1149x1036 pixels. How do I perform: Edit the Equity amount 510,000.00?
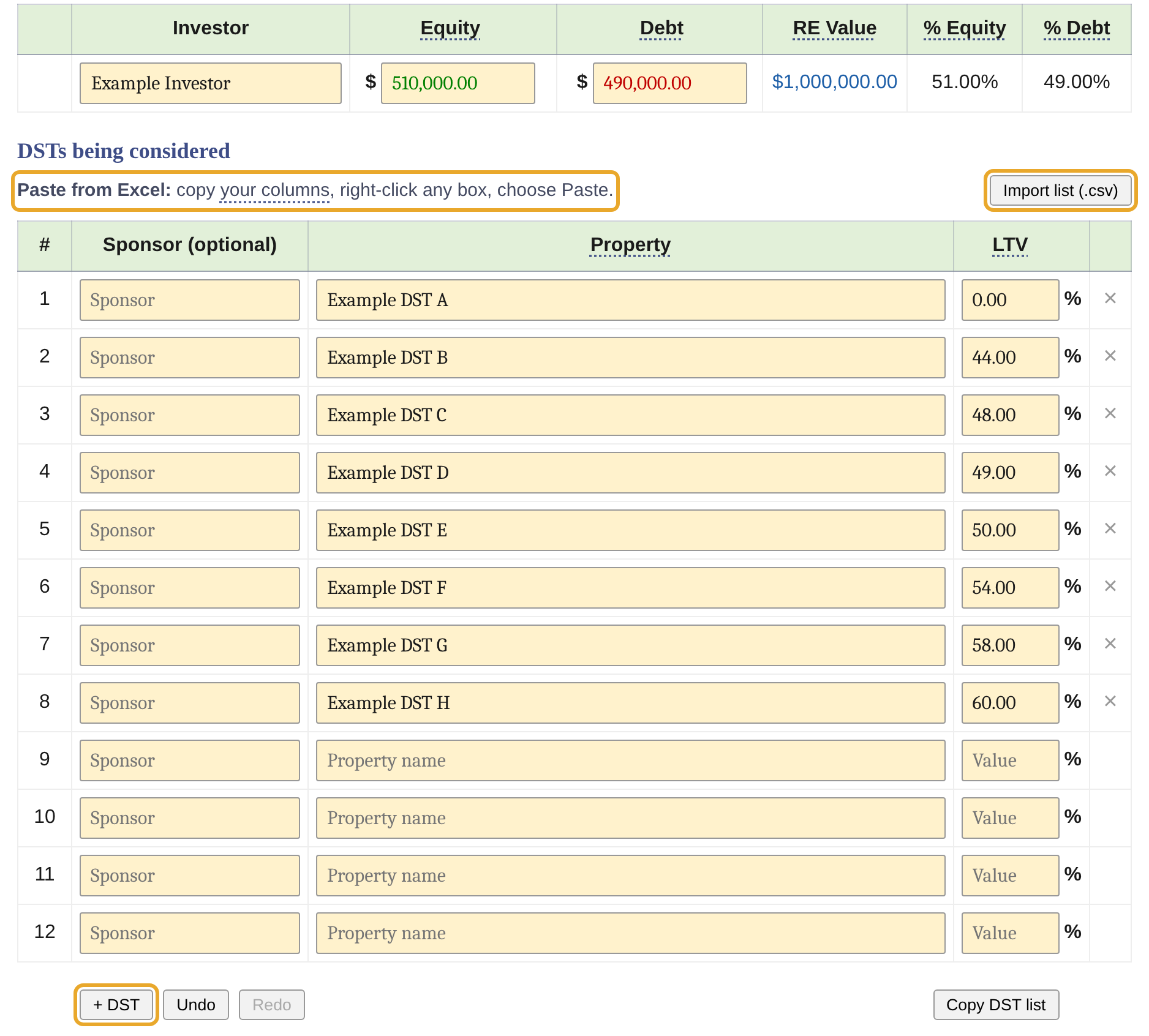click(458, 83)
